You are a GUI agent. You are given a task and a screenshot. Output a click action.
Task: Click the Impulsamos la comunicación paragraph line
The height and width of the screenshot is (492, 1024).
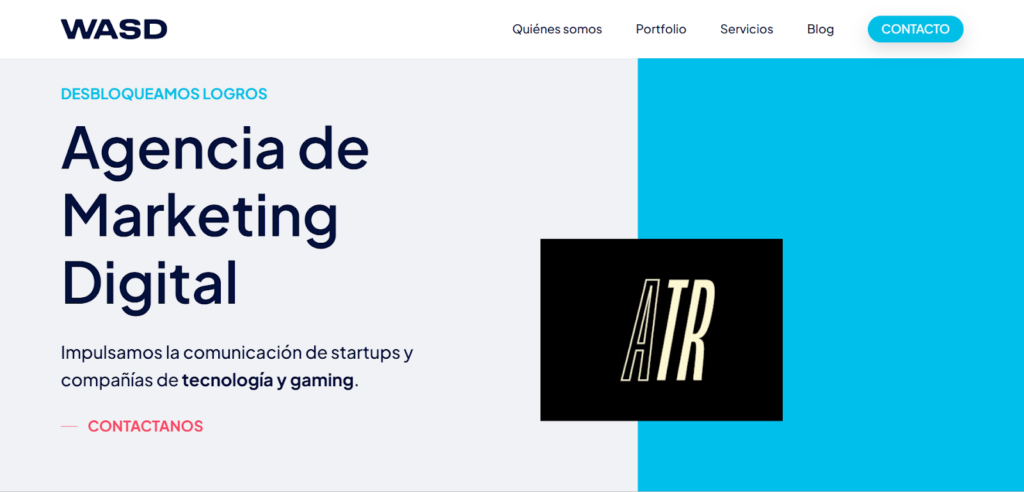236,353
